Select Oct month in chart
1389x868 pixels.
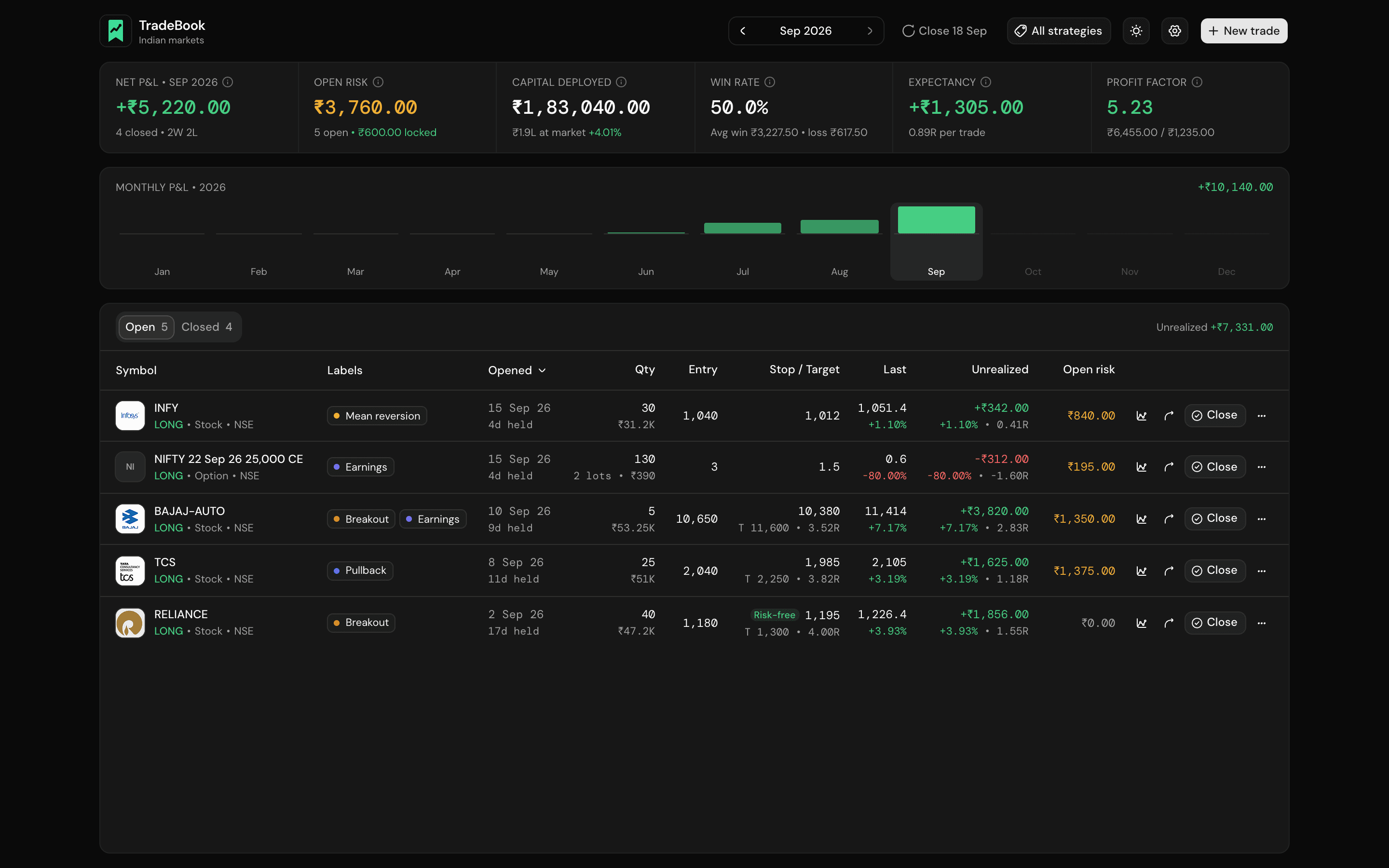point(1033,242)
